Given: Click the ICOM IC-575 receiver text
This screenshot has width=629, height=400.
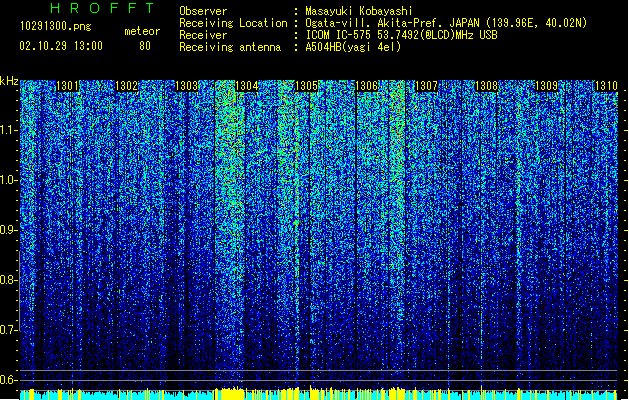Looking at the screenshot, I should pyautogui.click(x=401, y=35).
